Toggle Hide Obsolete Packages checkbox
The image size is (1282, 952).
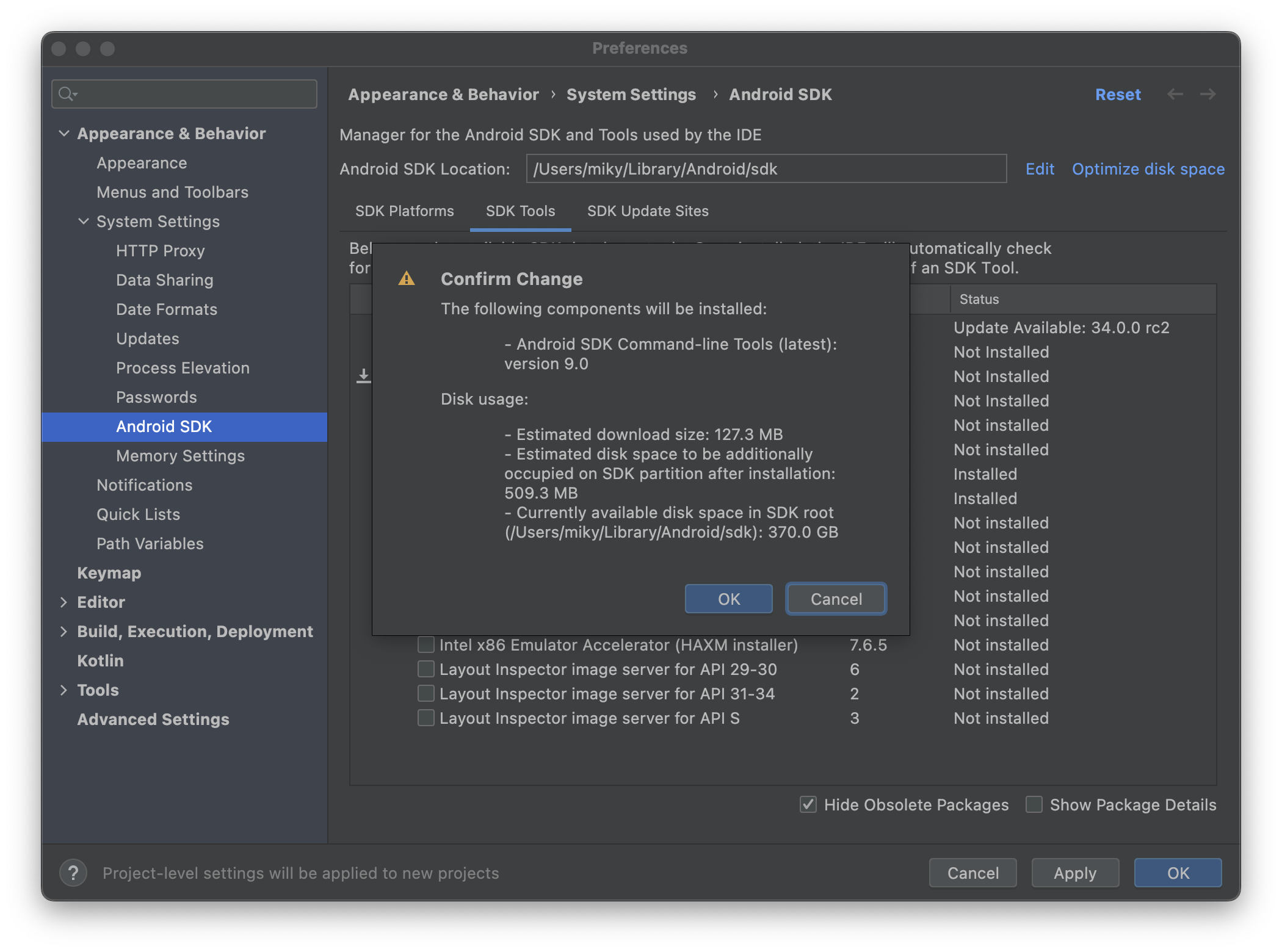pos(808,804)
